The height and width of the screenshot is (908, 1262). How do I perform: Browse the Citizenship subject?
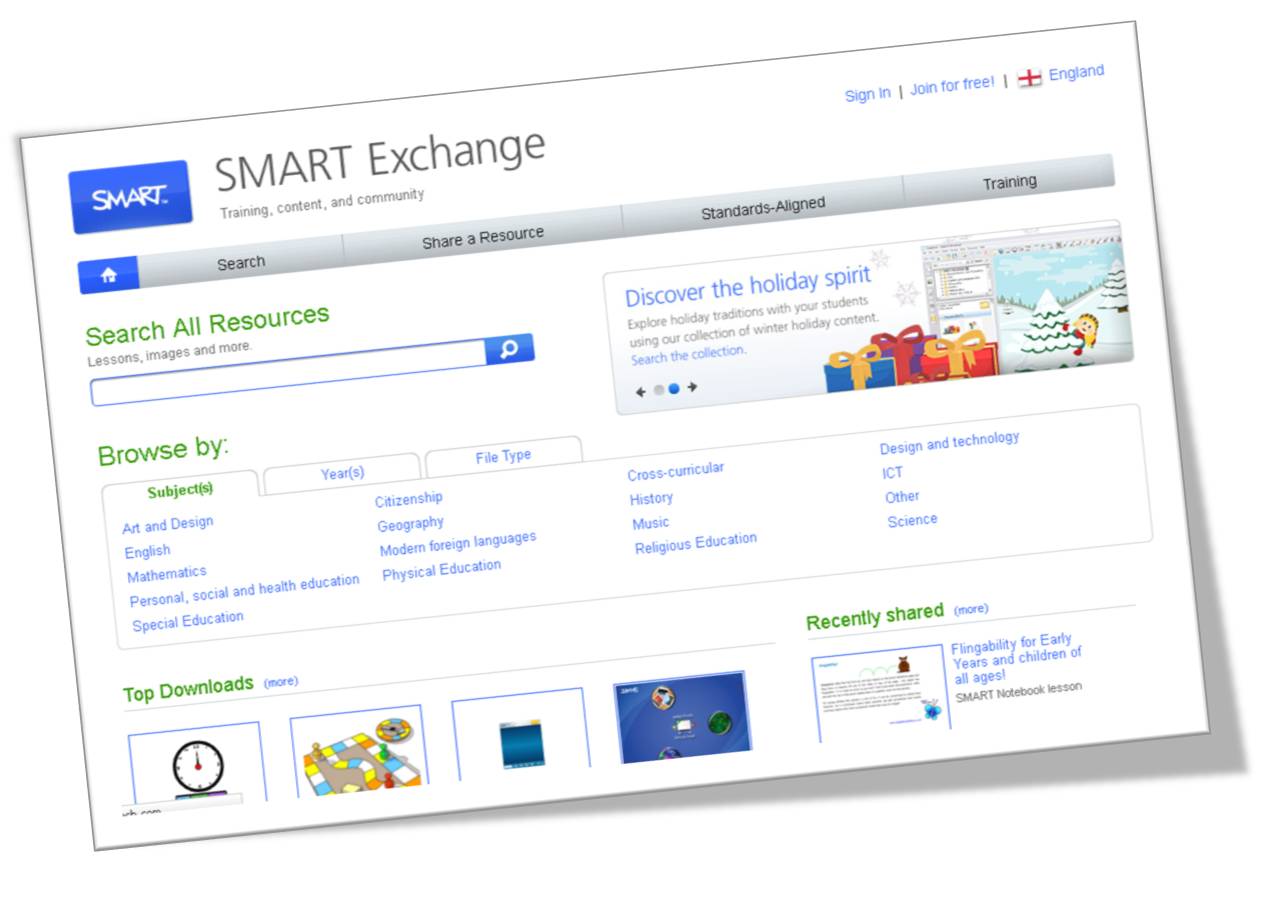pyautogui.click(x=409, y=499)
